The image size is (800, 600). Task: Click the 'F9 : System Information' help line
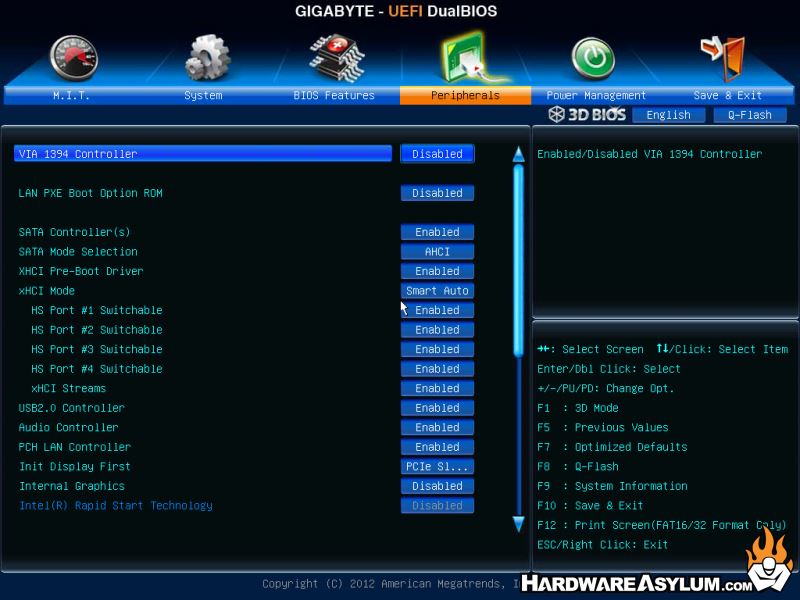click(612, 486)
